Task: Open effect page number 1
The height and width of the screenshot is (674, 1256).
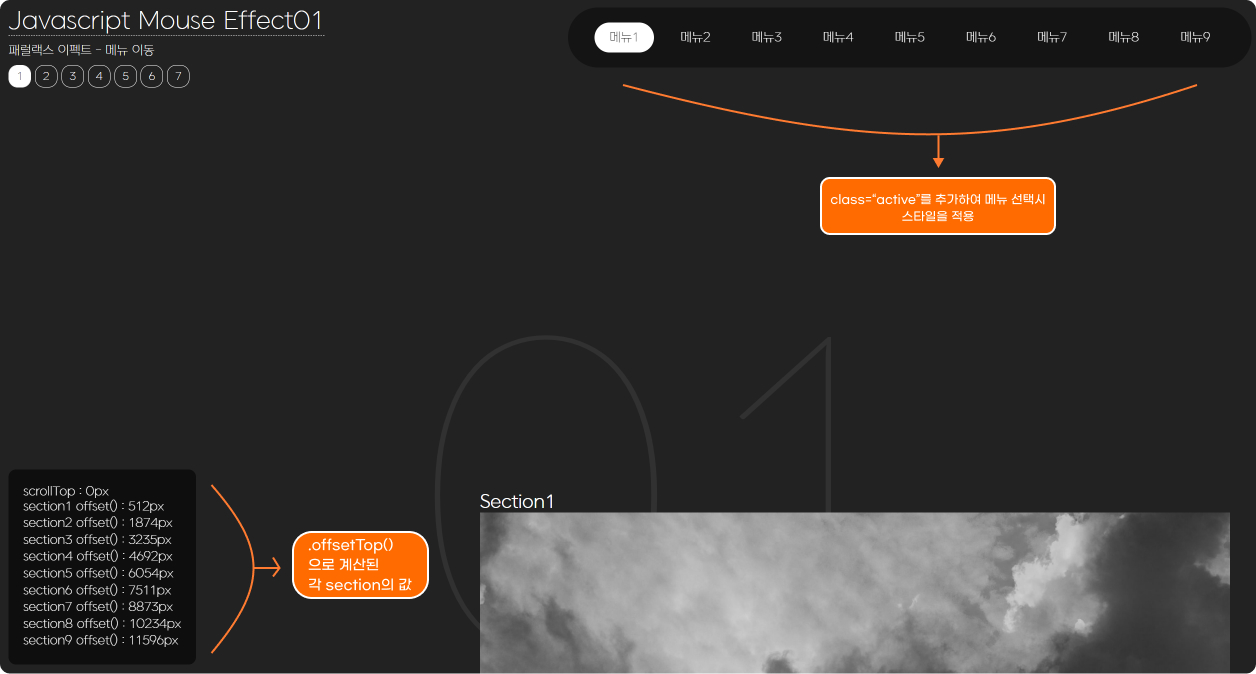Action: (x=20, y=76)
